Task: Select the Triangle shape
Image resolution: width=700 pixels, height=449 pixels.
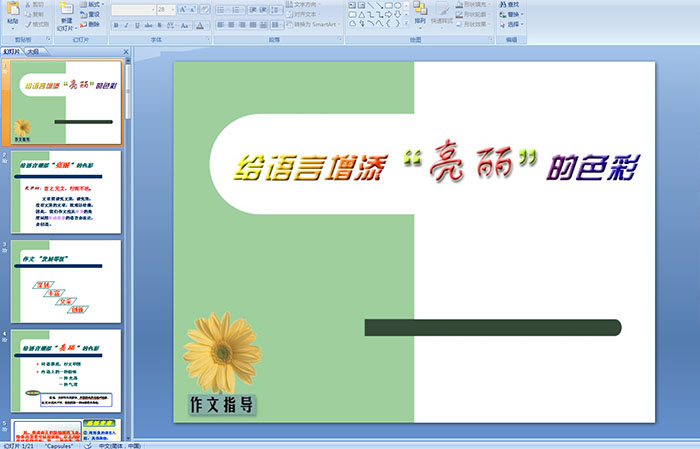Action: (362, 15)
